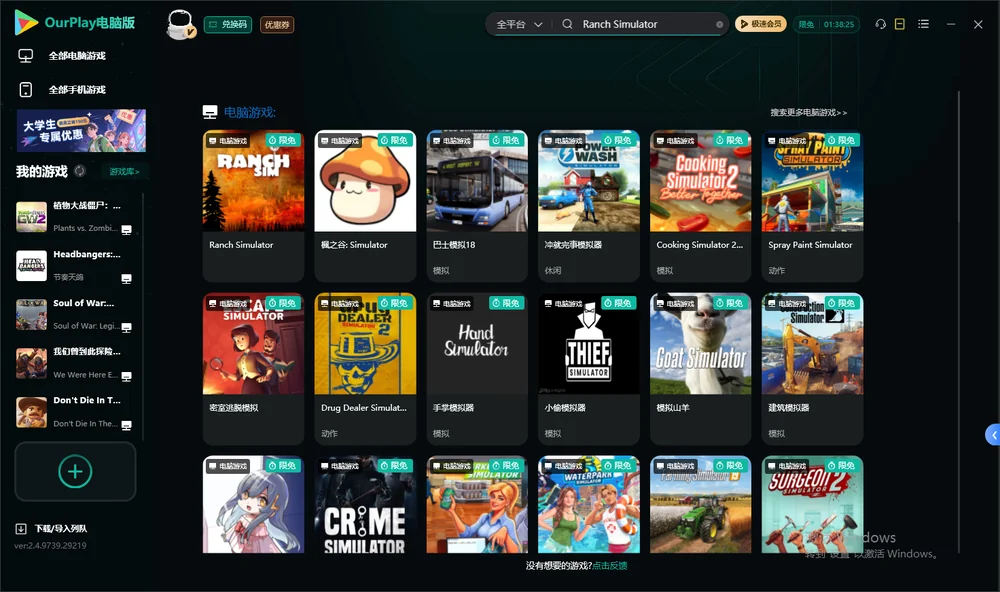Screen dimensions: 1000x592
Task: Expand the 全平台 platform dropdown
Action: tap(519, 24)
